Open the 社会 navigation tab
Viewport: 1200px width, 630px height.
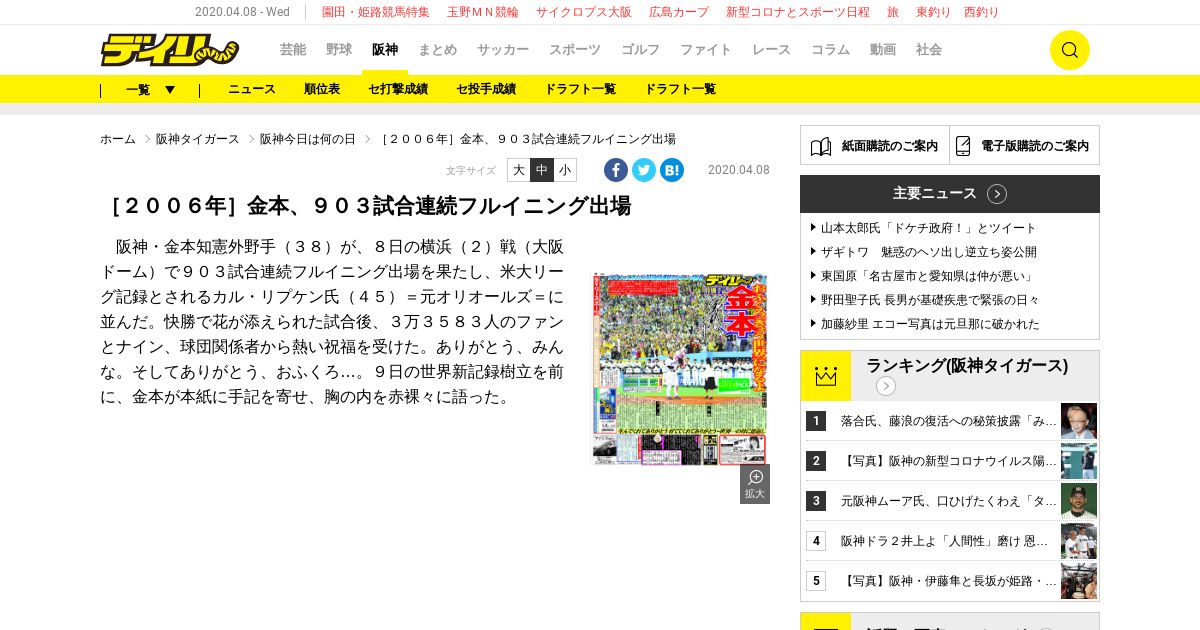click(929, 50)
